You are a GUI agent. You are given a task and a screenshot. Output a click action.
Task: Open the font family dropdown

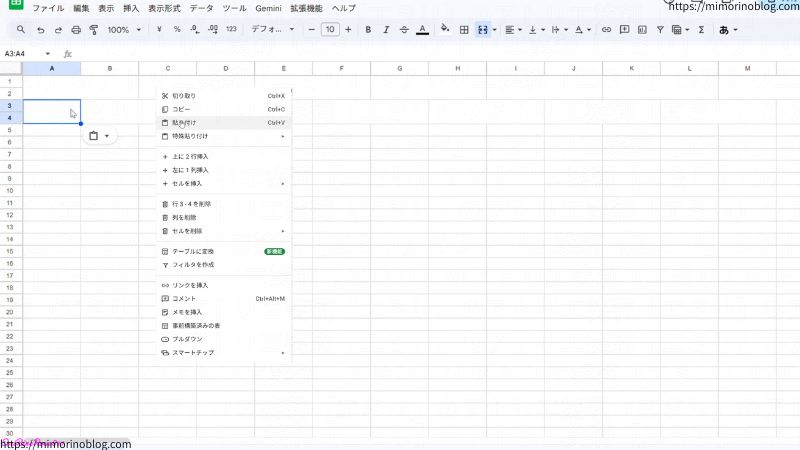[272, 30]
